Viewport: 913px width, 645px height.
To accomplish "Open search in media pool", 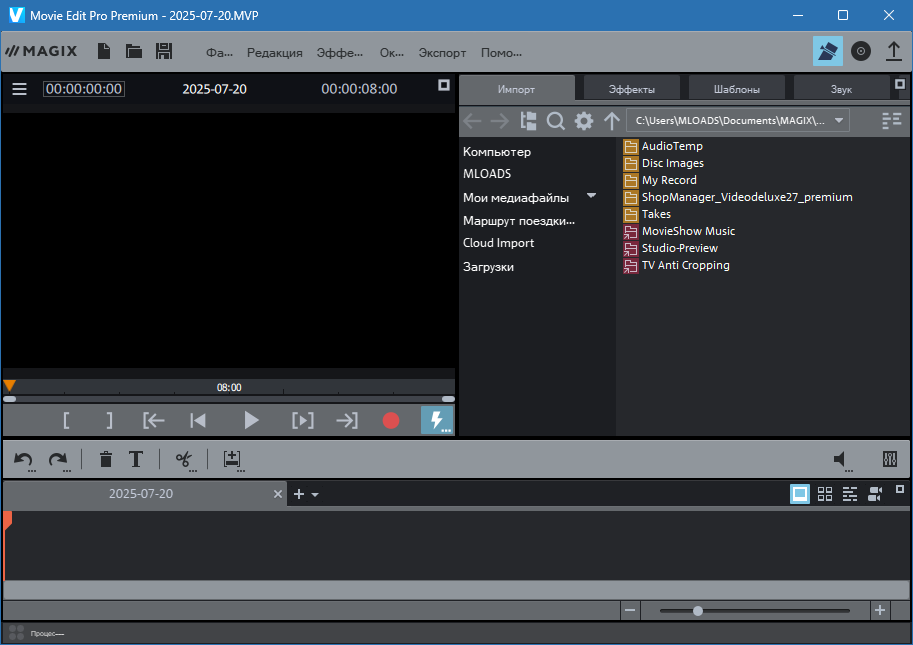I will pos(555,121).
